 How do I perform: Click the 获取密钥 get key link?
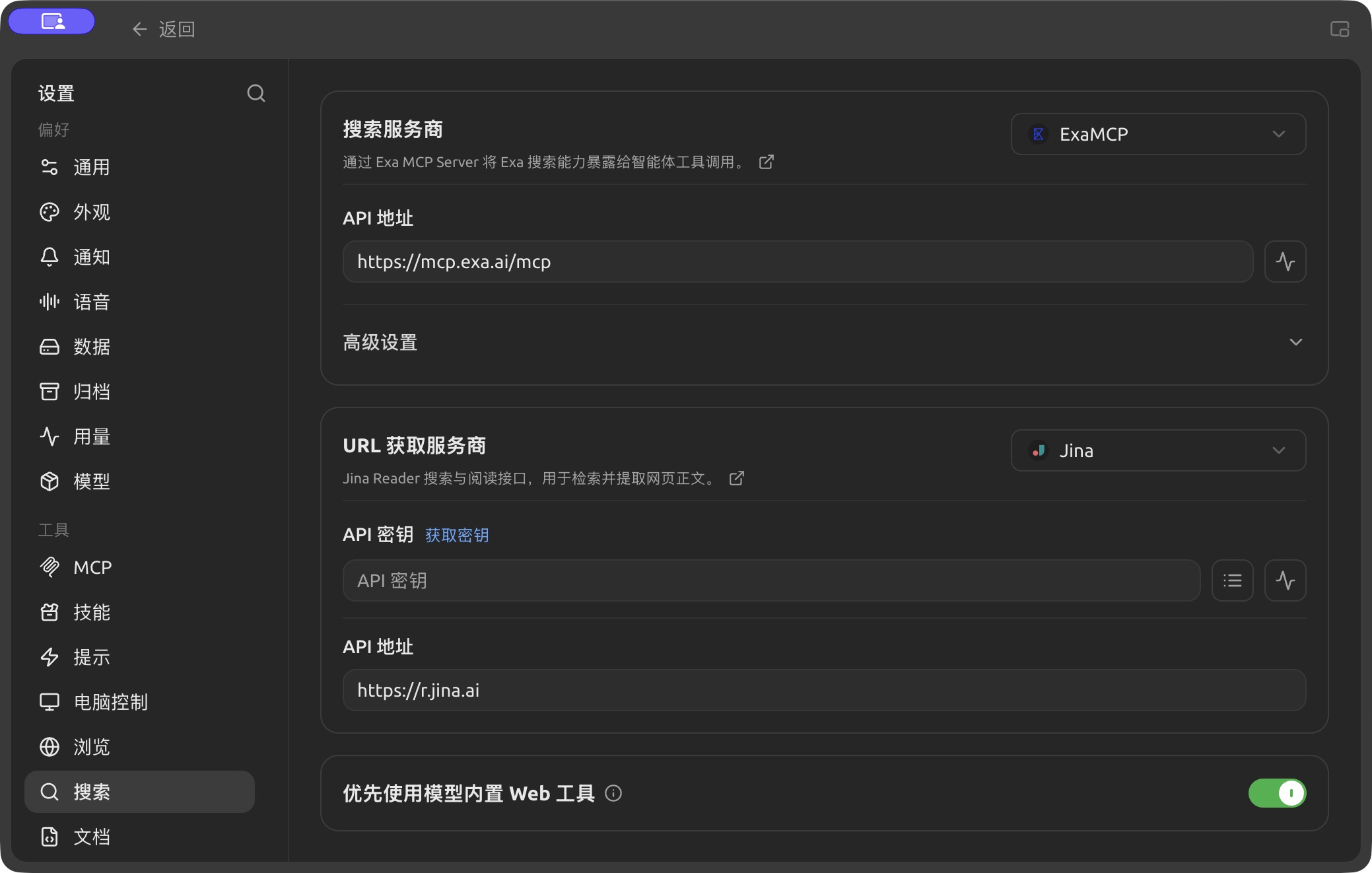tap(457, 535)
